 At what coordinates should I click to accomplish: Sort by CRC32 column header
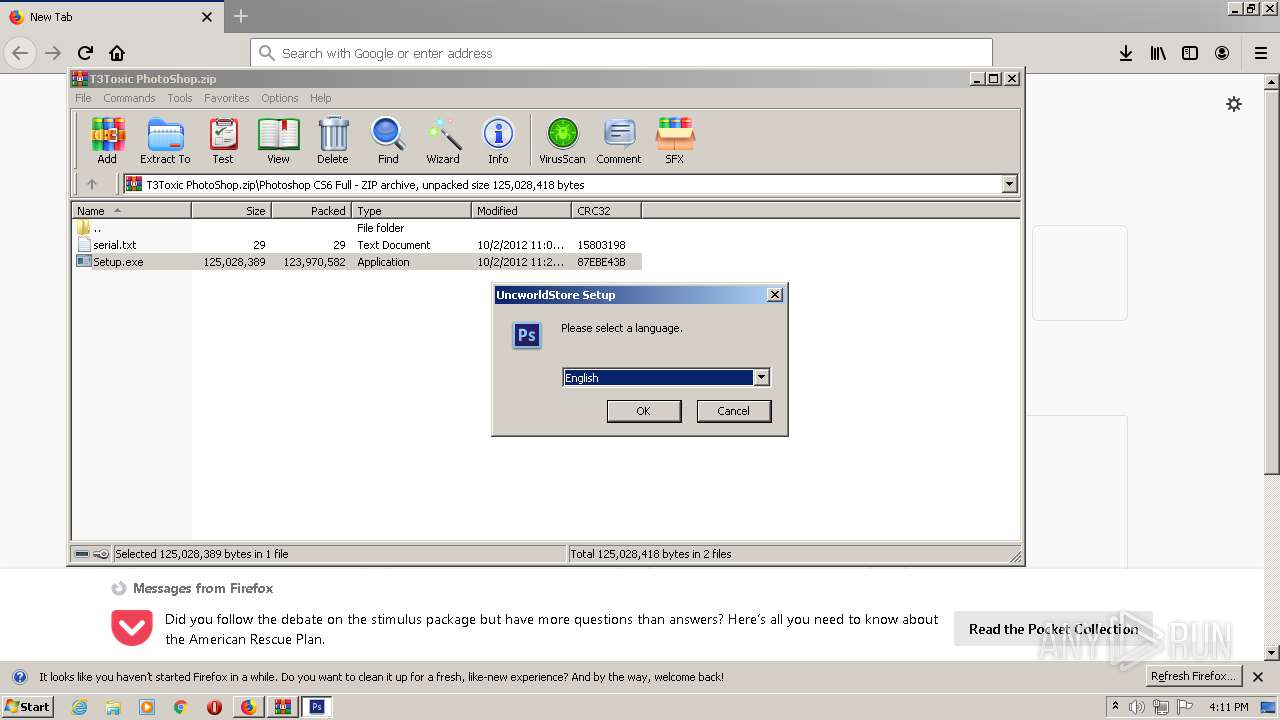pyautogui.click(x=606, y=210)
